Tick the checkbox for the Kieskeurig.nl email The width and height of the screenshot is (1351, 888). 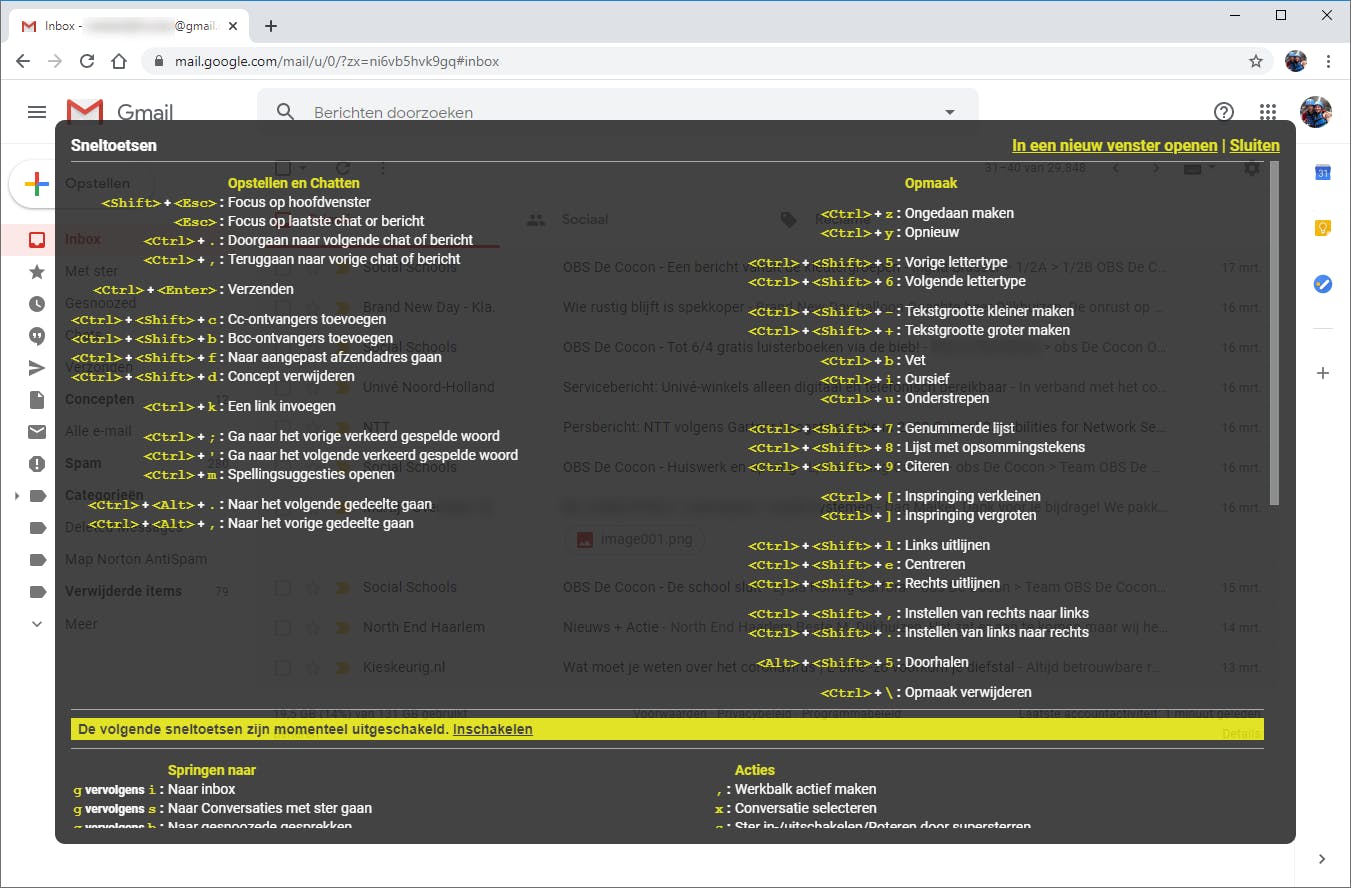tap(283, 667)
